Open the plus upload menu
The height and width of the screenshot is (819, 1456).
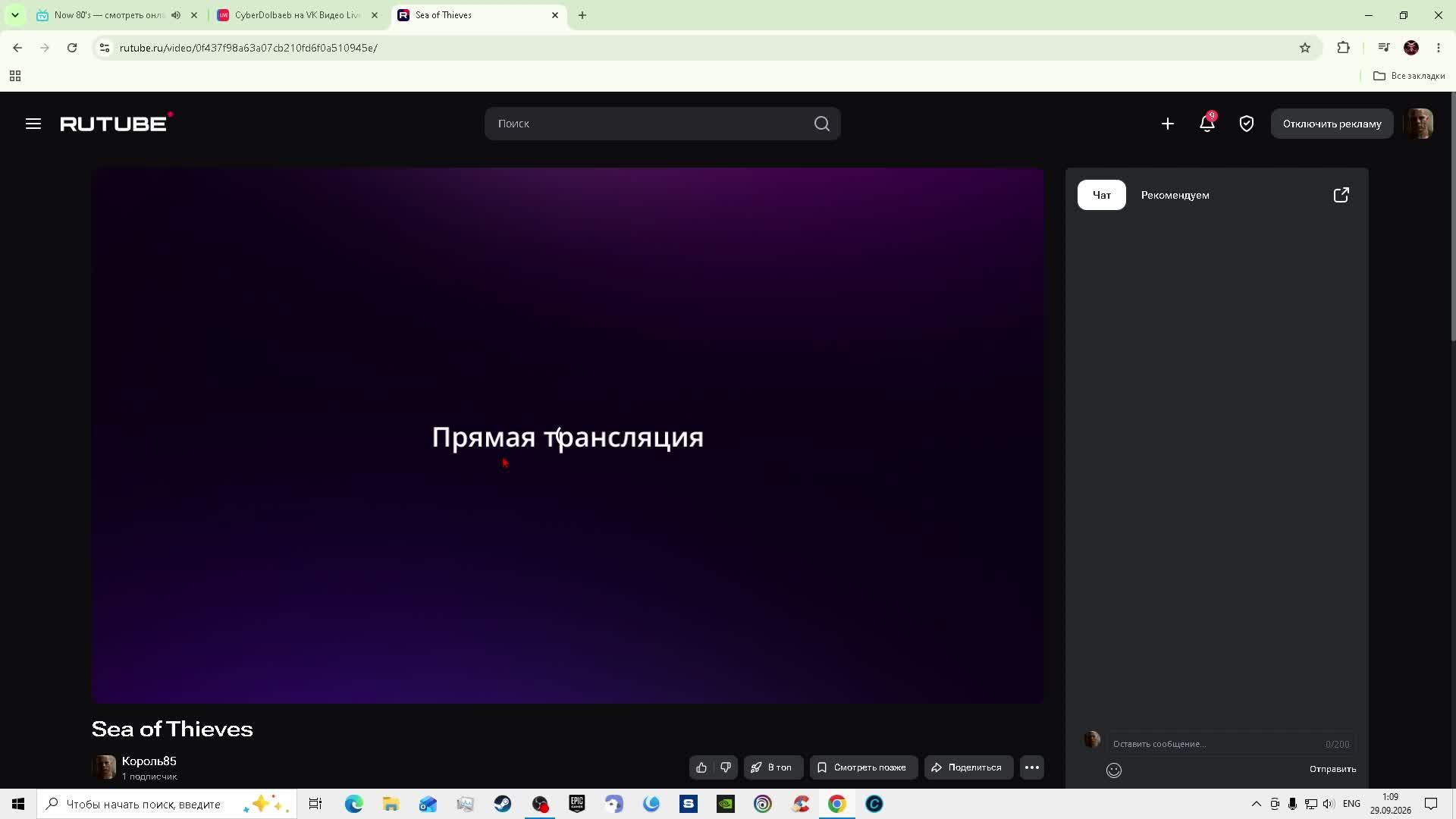click(x=1168, y=124)
